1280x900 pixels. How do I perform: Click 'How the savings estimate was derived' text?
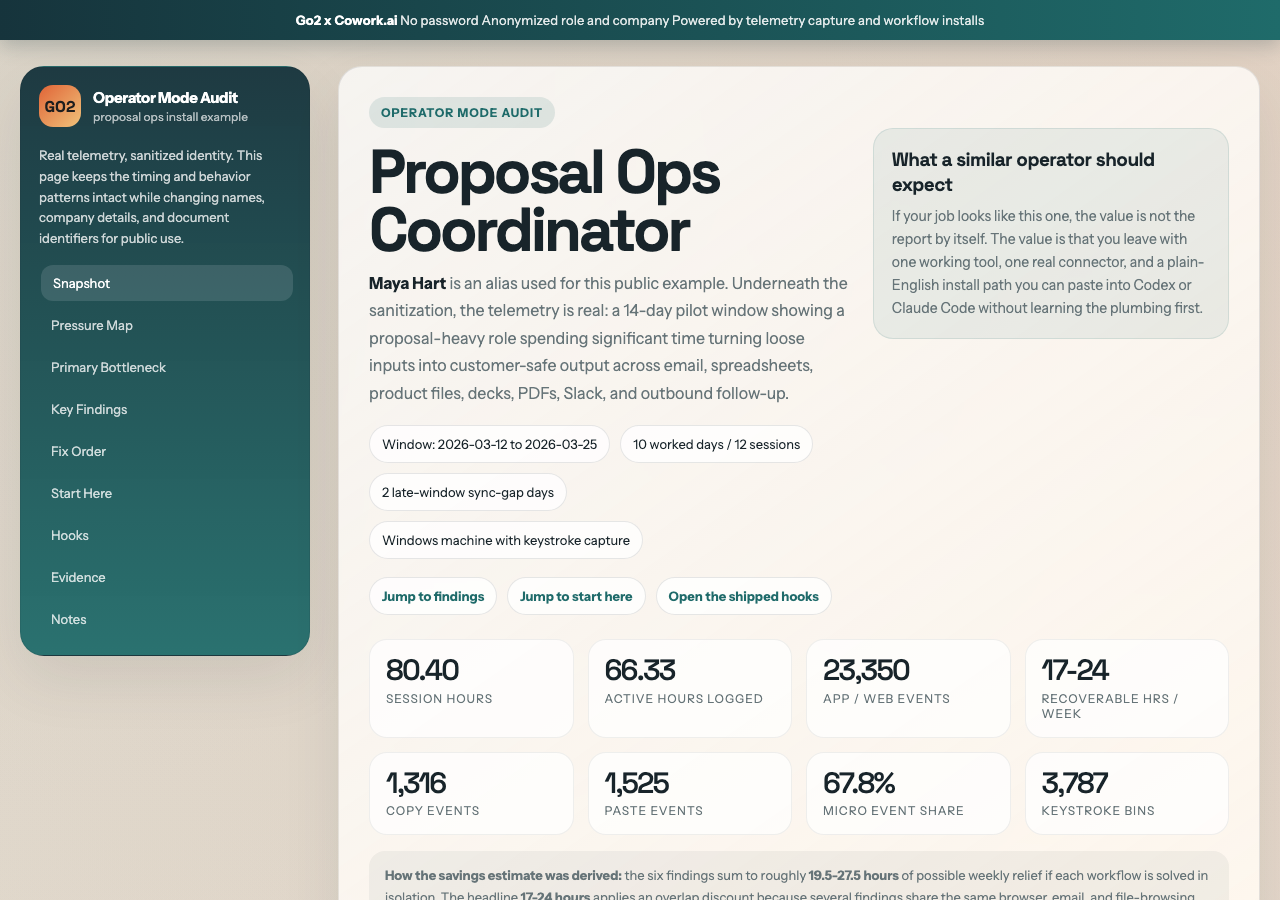click(503, 875)
